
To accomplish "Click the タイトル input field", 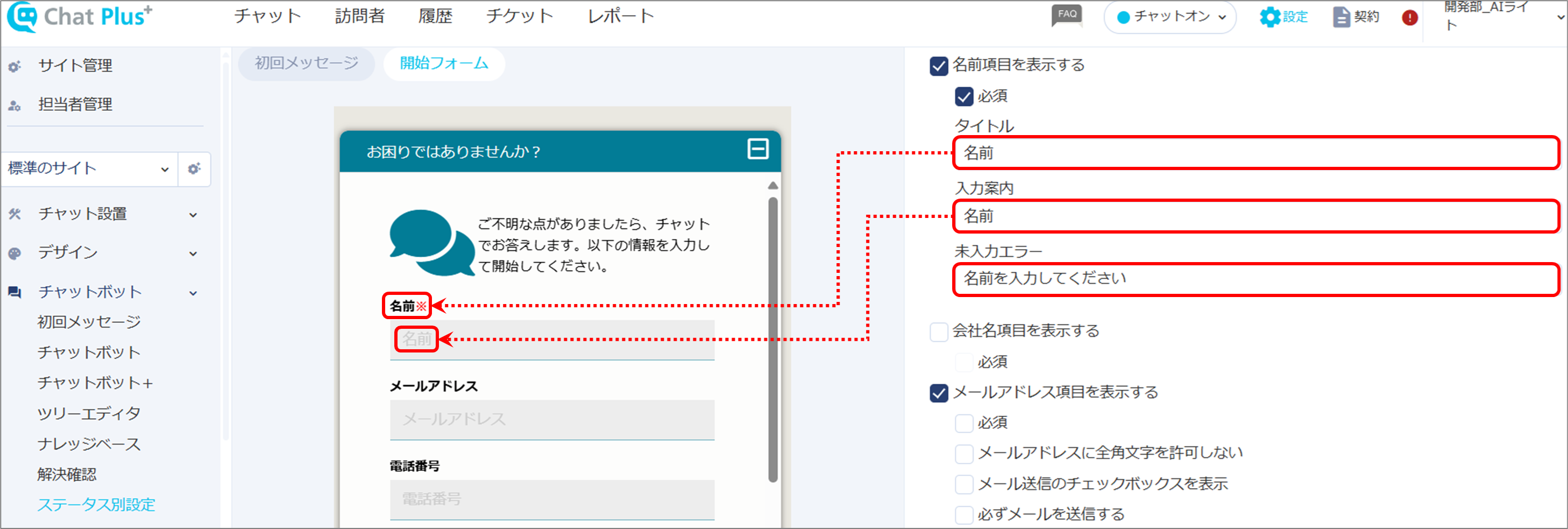I will (x=1257, y=153).
